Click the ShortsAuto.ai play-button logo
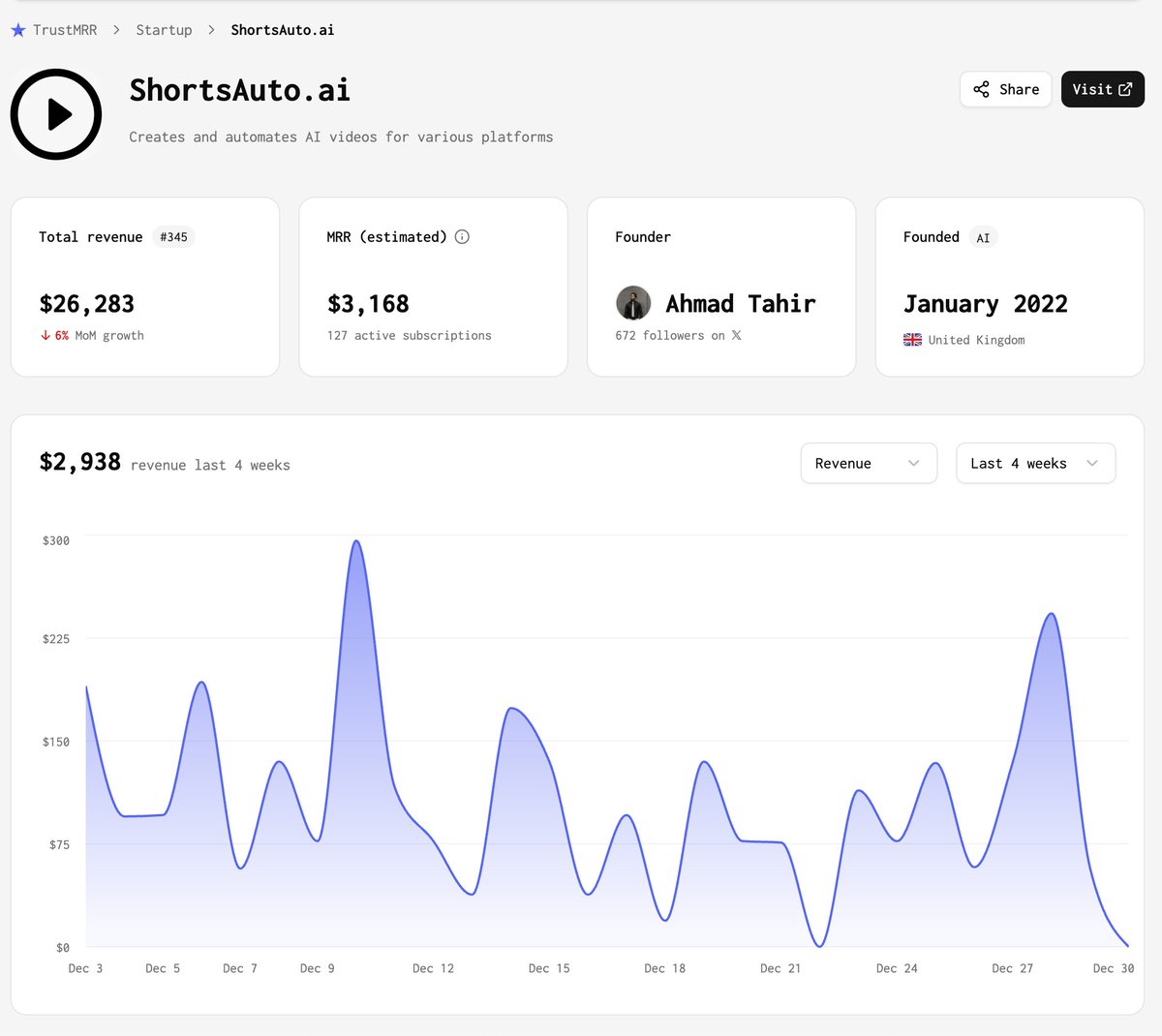The height and width of the screenshot is (1036, 1162). coord(56,114)
